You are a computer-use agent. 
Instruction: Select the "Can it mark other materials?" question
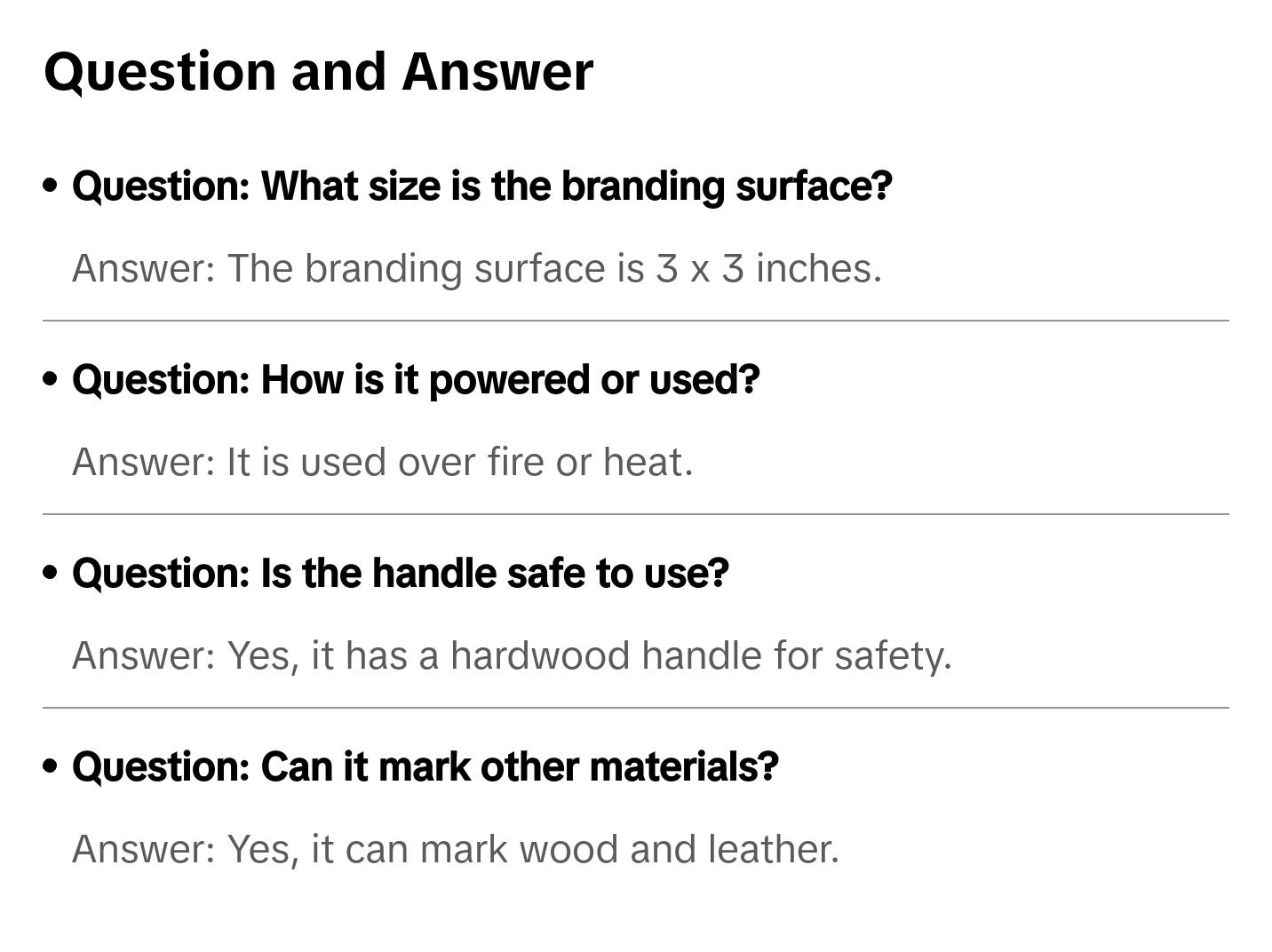click(x=425, y=767)
